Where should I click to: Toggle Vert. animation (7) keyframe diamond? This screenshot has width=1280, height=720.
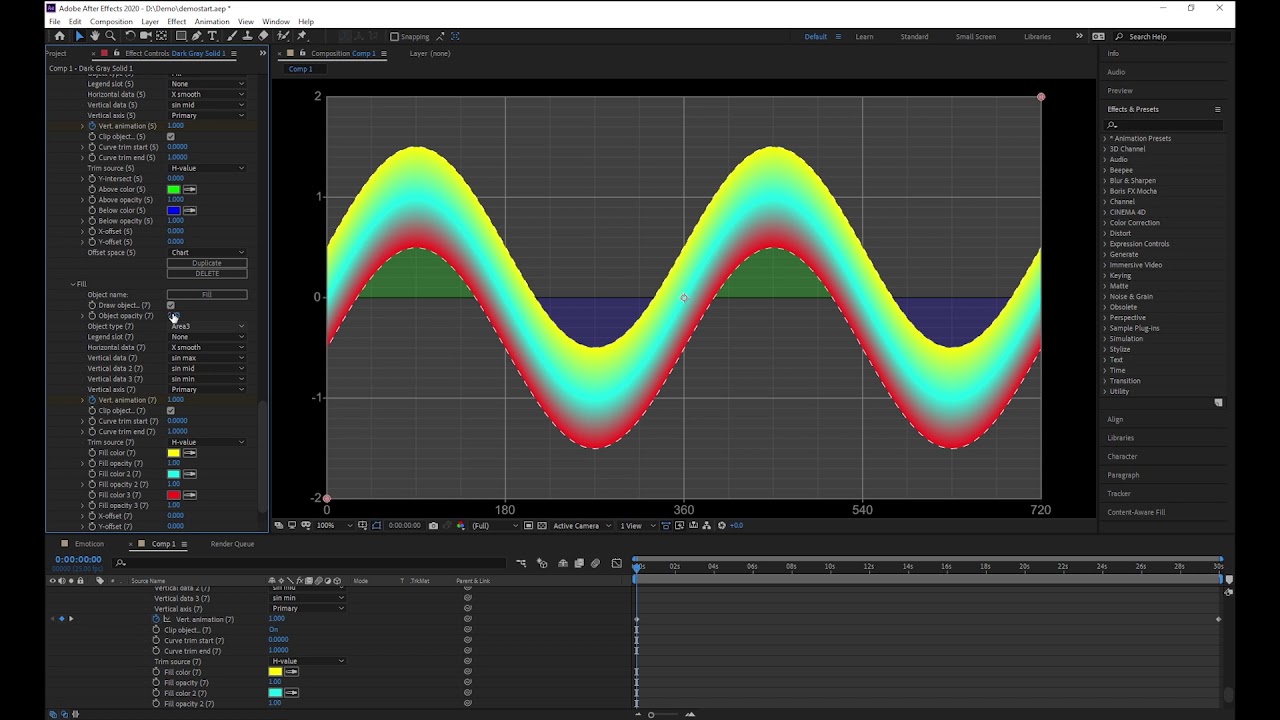click(x=61, y=619)
